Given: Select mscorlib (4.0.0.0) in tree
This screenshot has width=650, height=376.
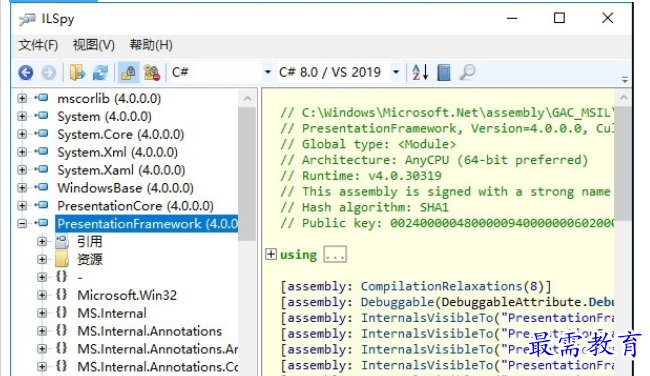Looking at the screenshot, I should [x=109, y=99].
